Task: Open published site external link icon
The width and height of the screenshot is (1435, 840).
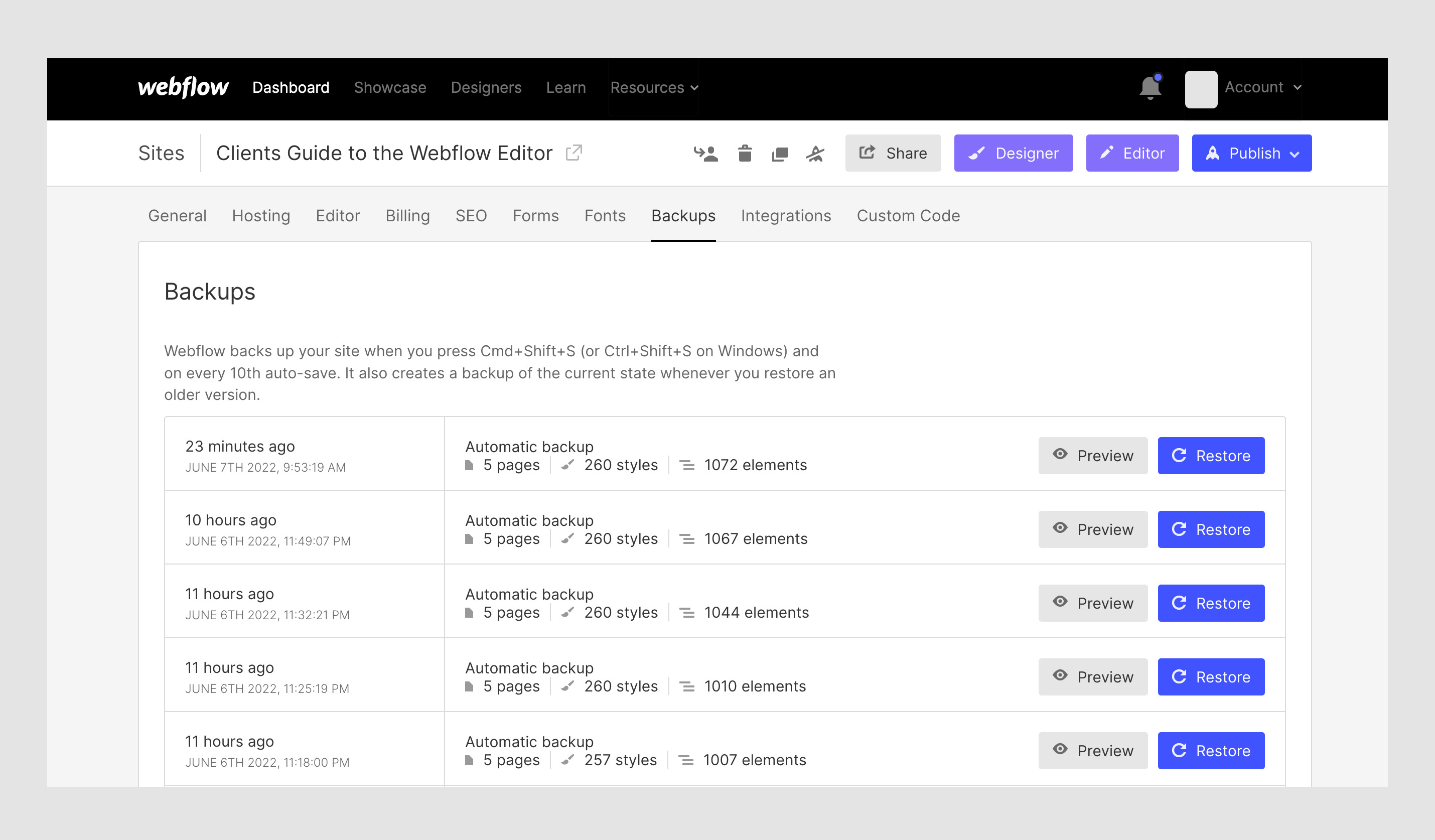Action: click(573, 153)
